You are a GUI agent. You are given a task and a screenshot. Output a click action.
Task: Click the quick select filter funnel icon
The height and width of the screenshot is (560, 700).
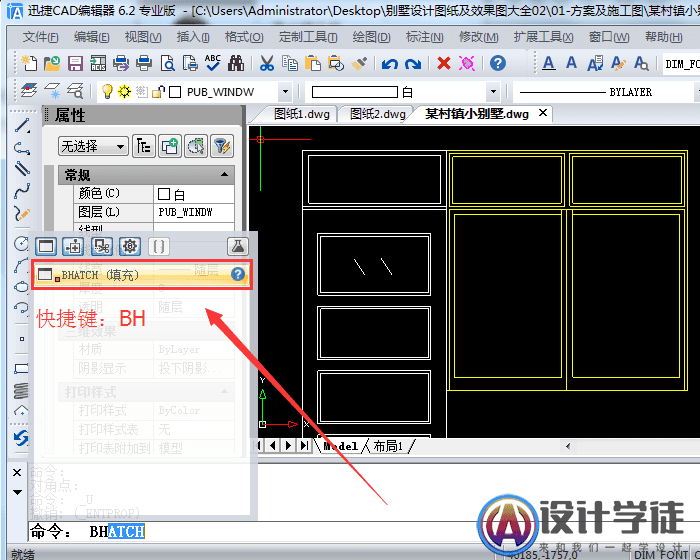point(222,146)
